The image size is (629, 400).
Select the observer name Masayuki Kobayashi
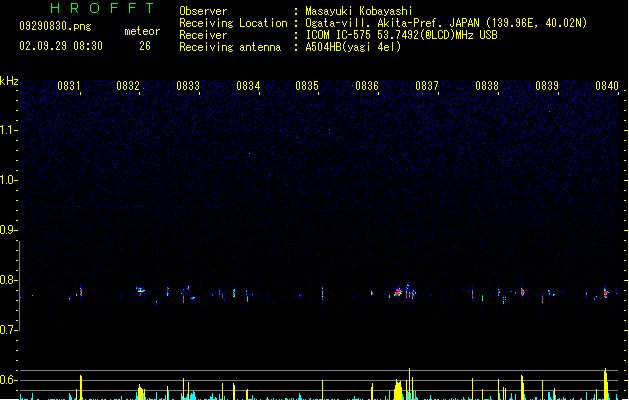coord(359,11)
